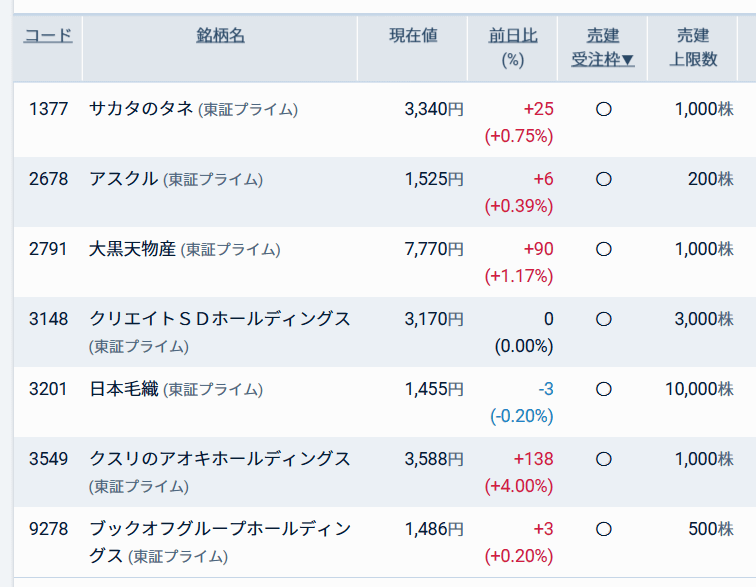This screenshot has height=587, width=756.
Task: Click circle icon for ブックオフ row
Action: click(x=604, y=529)
